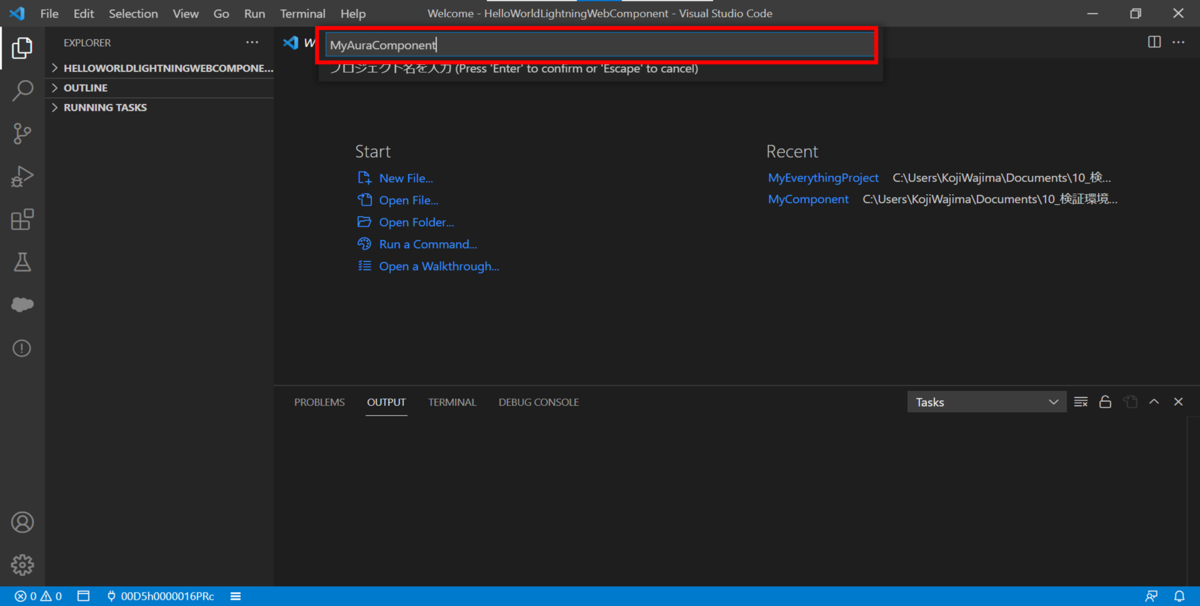Screen dimensions: 1200x606
Task: Clear the output panel
Action: point(1081,402)
